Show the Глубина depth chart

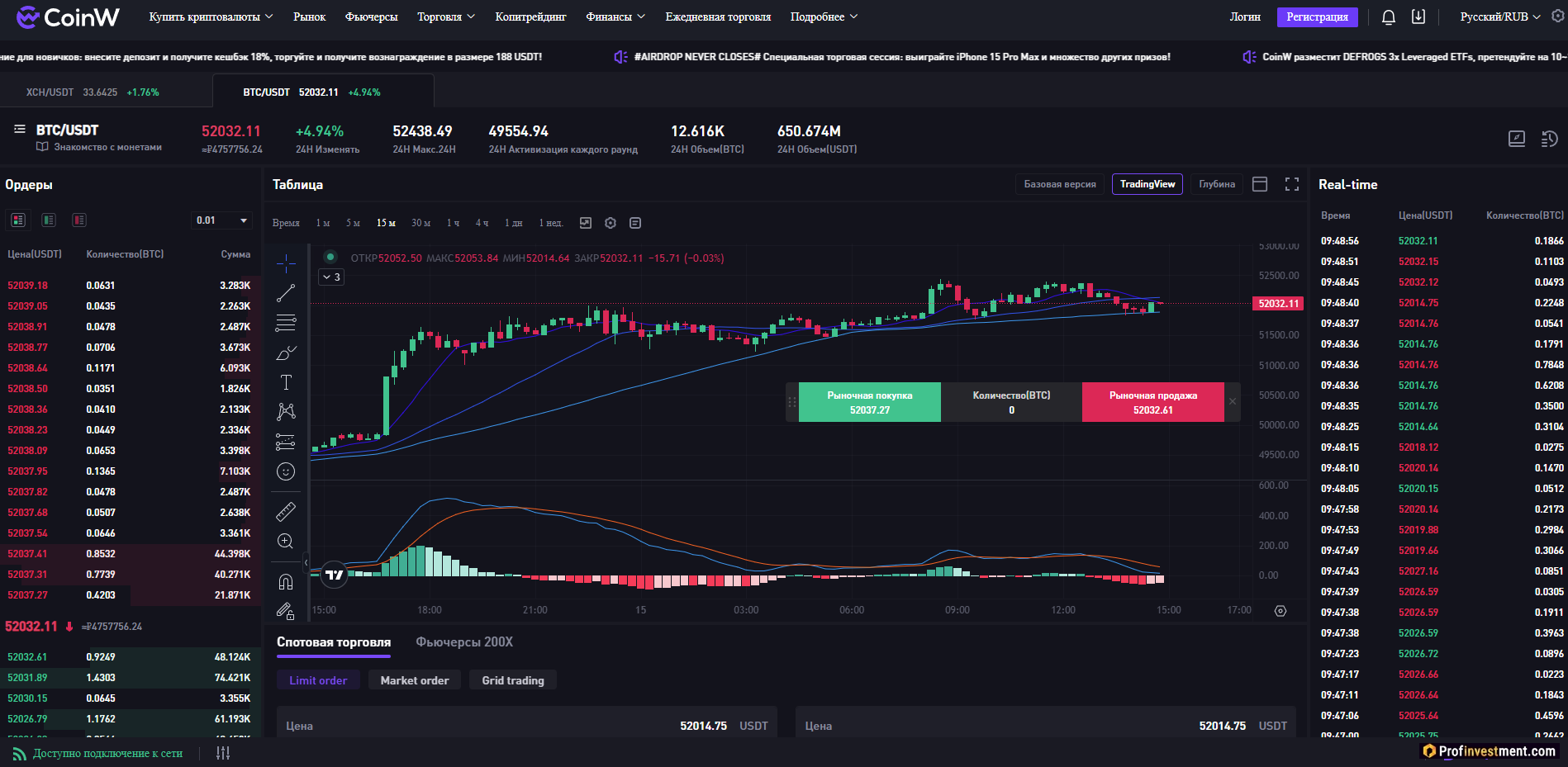(x=1217, y=184)
